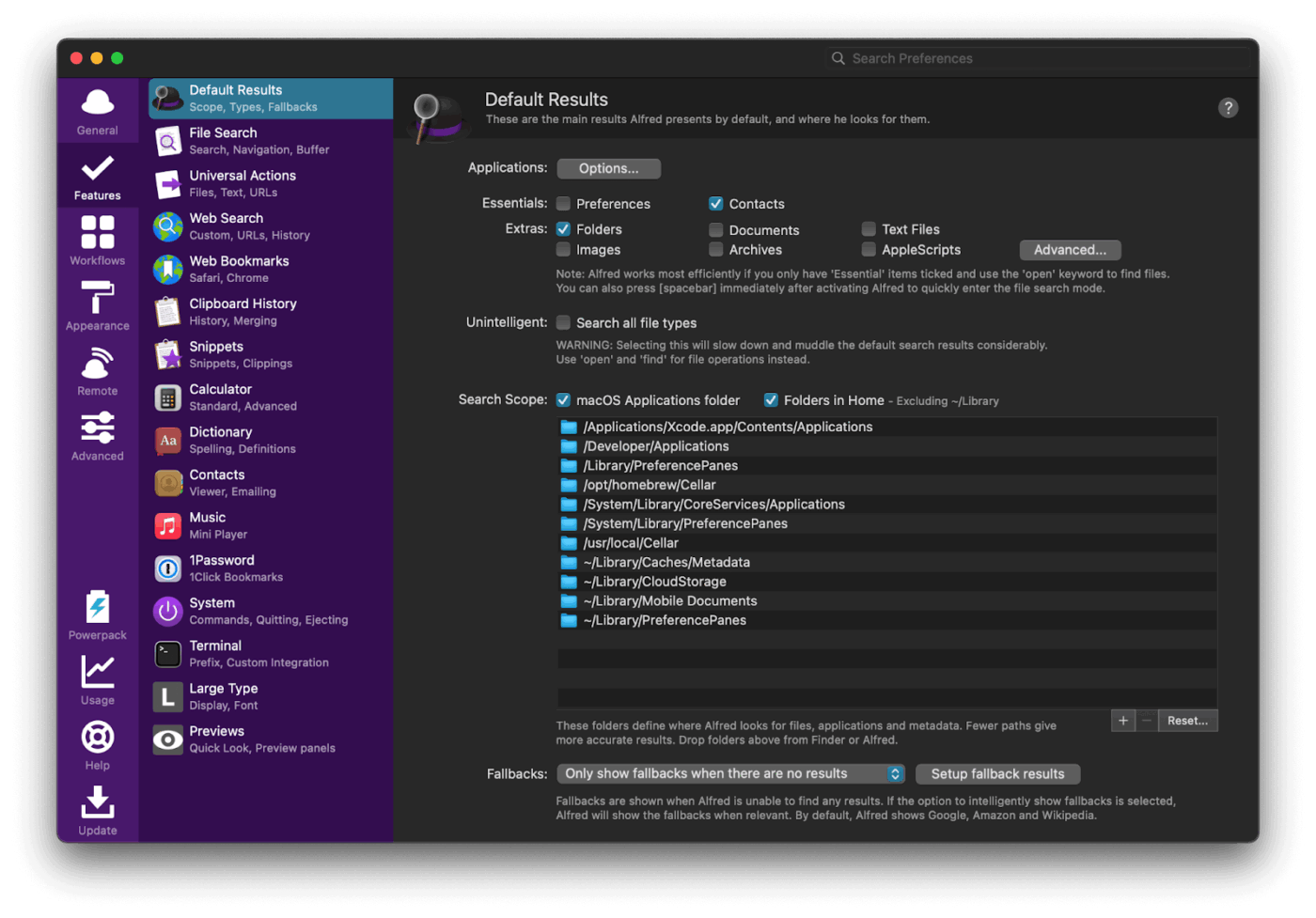Enable the Preferences essential checkbox
Image resolution: width=1316 pixels, height=918 pixels.
tap(563, 203)
